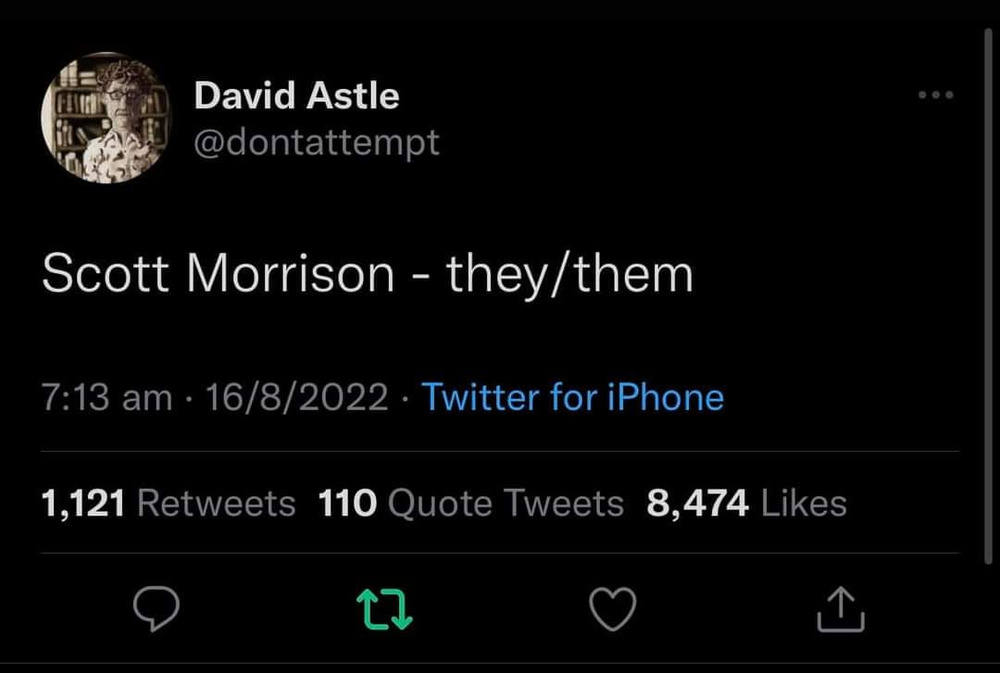Viewport: 1000px width, 673px height.
Task: Click the David Astle display name
Action: click(x=296, y=96)
